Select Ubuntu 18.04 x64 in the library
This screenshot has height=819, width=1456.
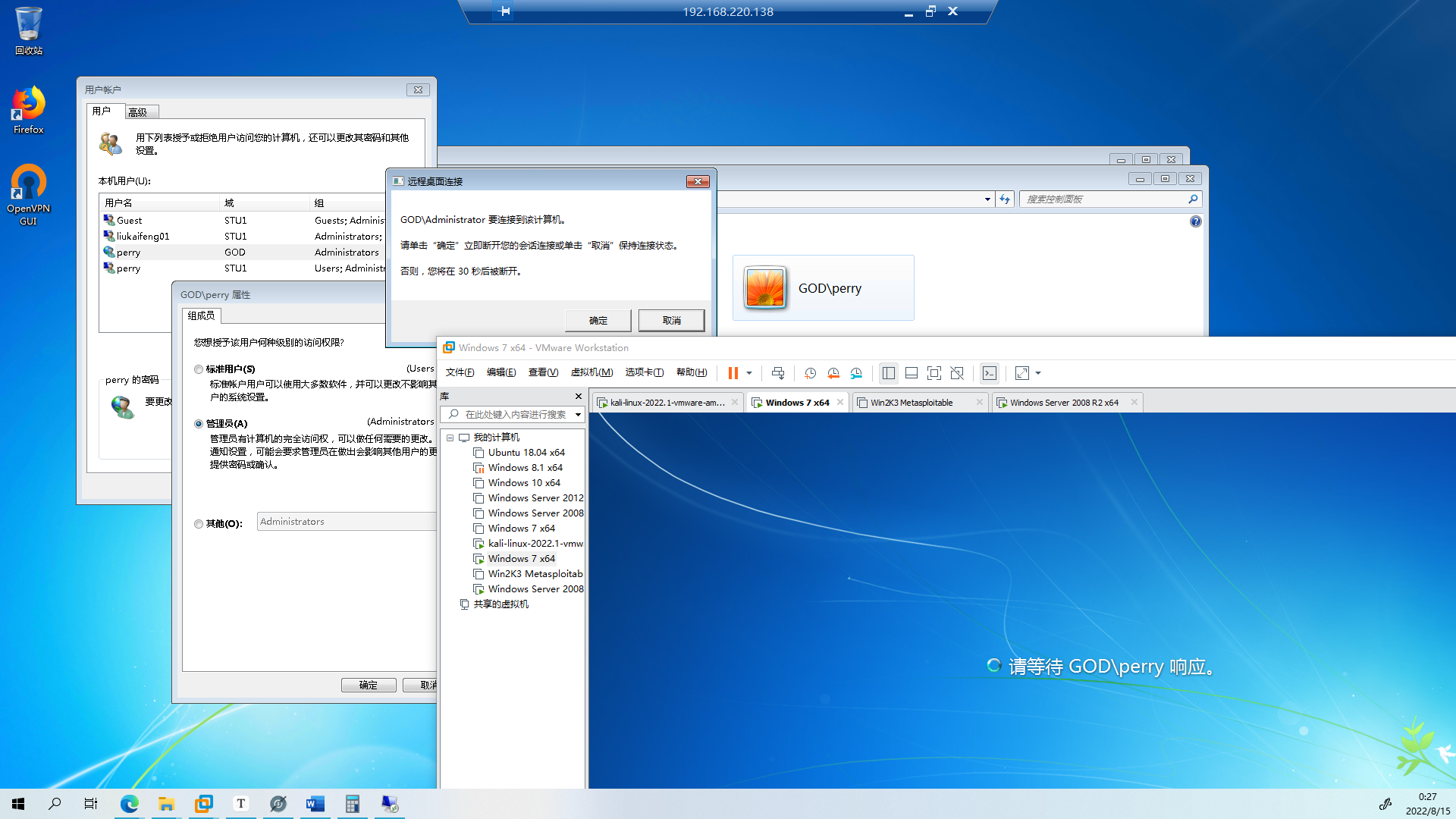526,453
